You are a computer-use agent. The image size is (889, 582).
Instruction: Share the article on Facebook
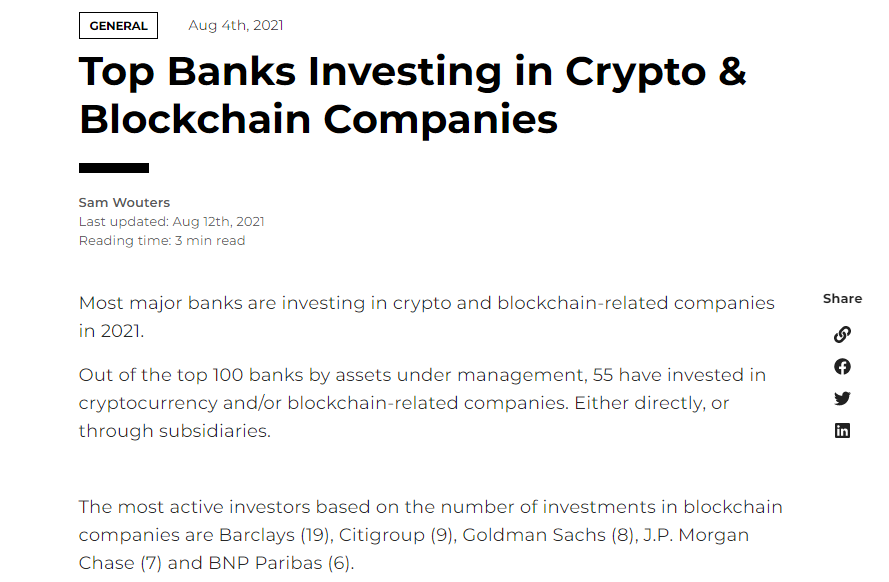pos(842,367)
